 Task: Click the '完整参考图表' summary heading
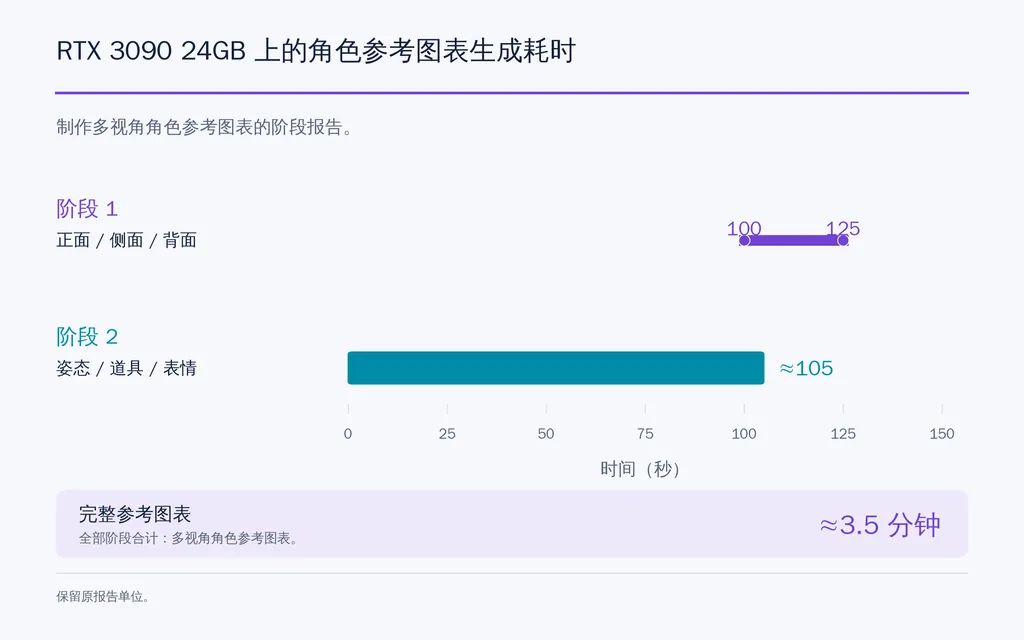coord(135,514)
